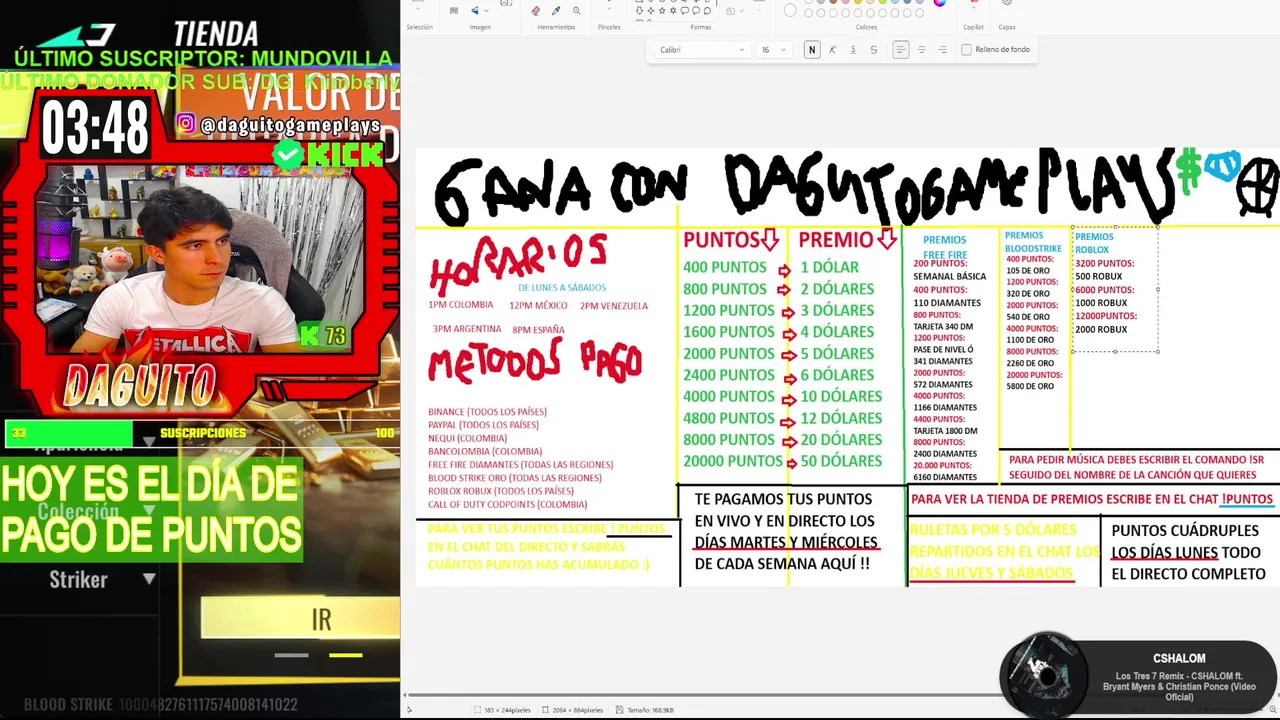Click the Instagram icon on the stream overlay

click(186, 124)
